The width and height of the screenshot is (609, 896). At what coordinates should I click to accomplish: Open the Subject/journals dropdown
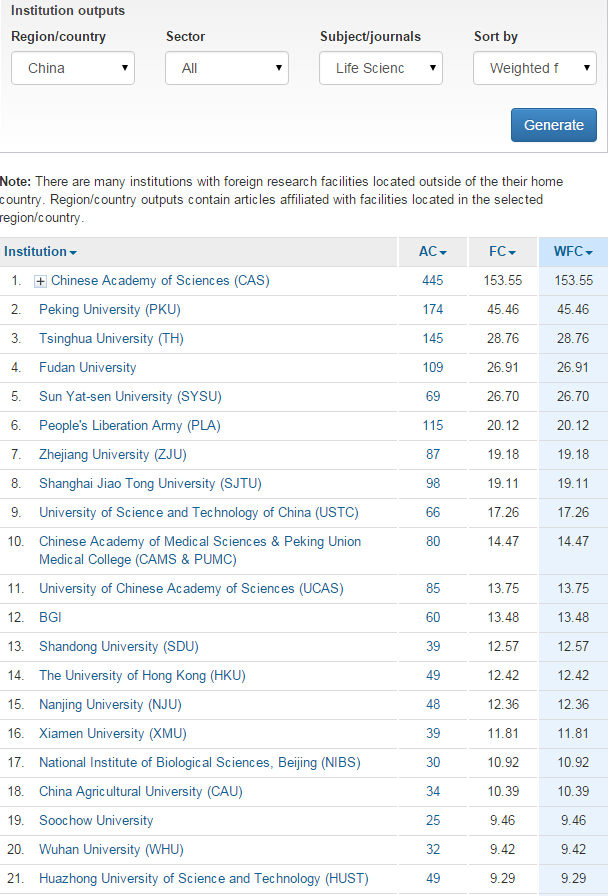pos(381,68)
